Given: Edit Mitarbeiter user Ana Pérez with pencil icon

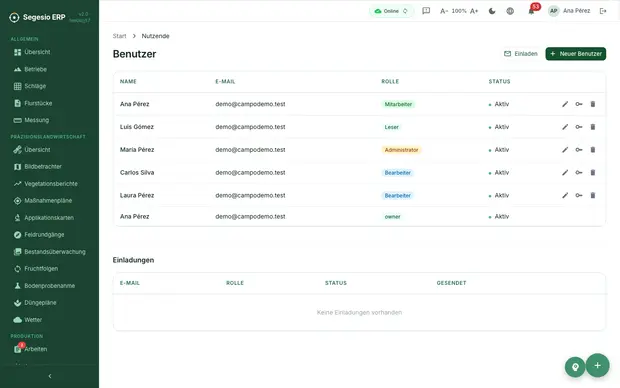Looking at the screenshot, I should pyautogui.click(x=565, y=104).
